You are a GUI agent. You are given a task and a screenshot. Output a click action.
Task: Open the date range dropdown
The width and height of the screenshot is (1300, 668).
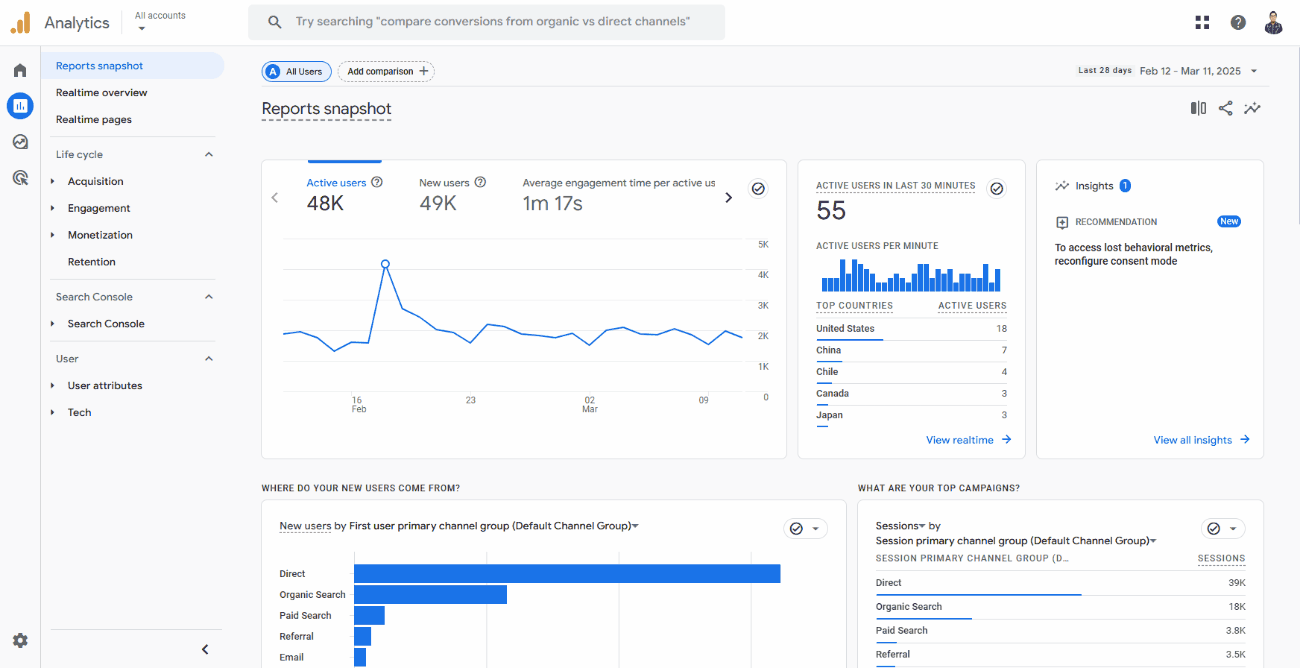tap(1254, 71)
